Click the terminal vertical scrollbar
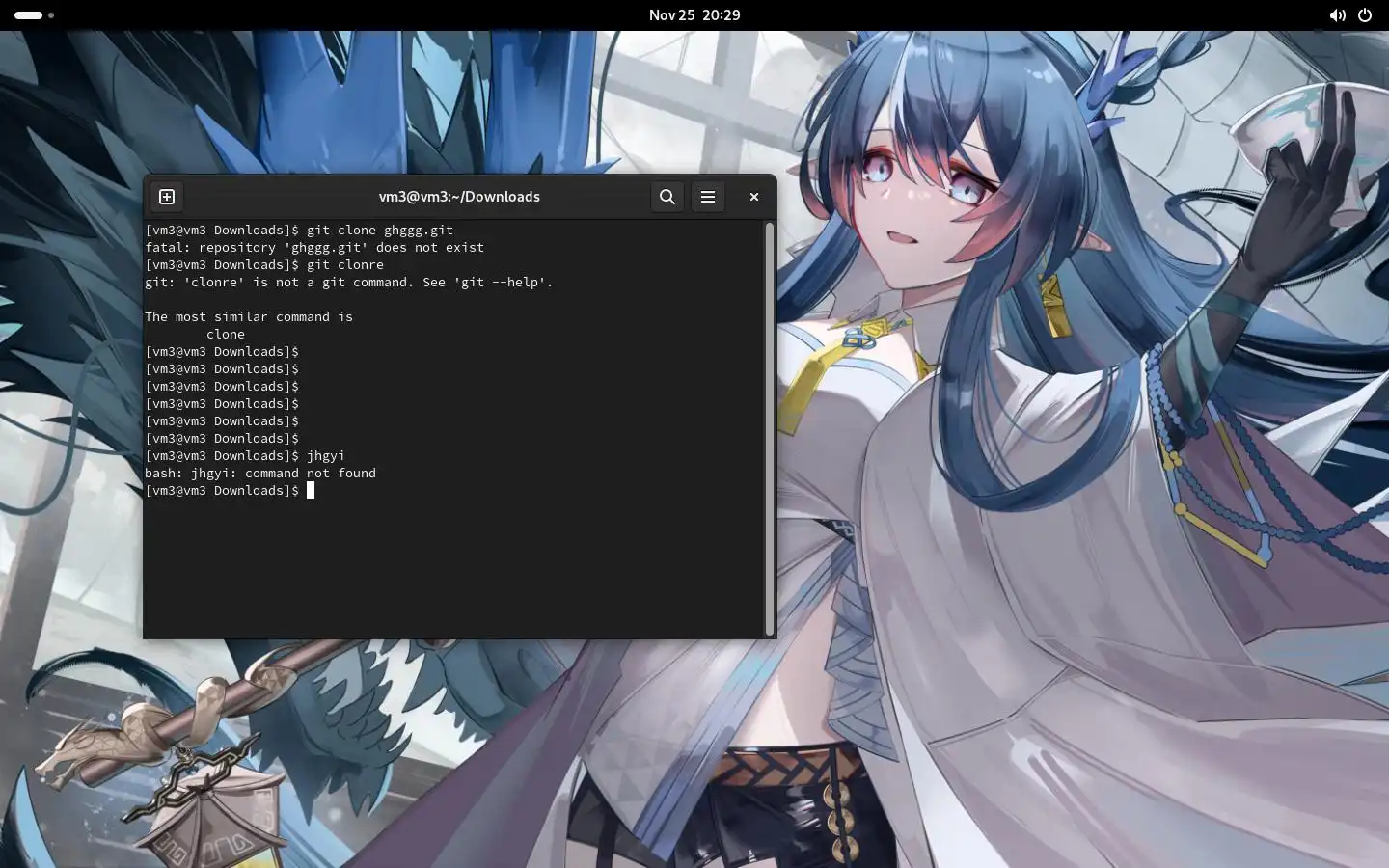 [x=770, y=428]
